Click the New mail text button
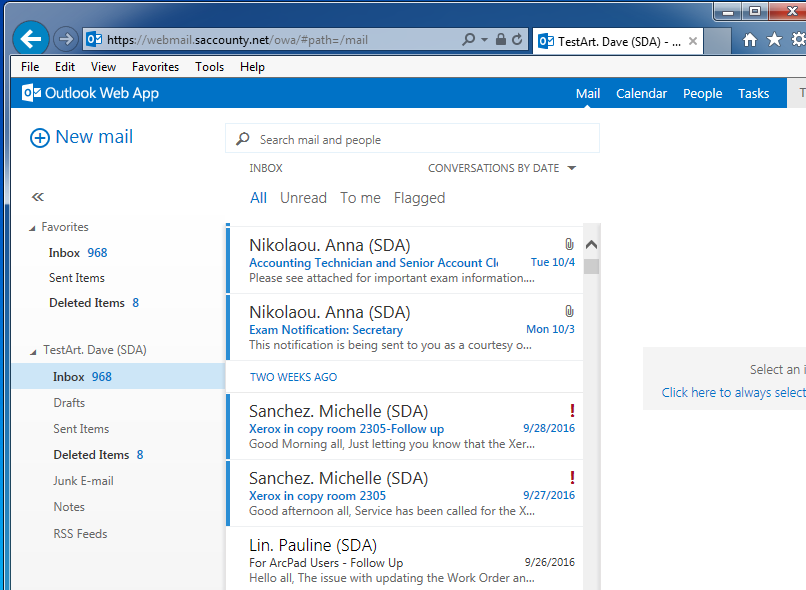806x590 pixels. tap(94, 137)
